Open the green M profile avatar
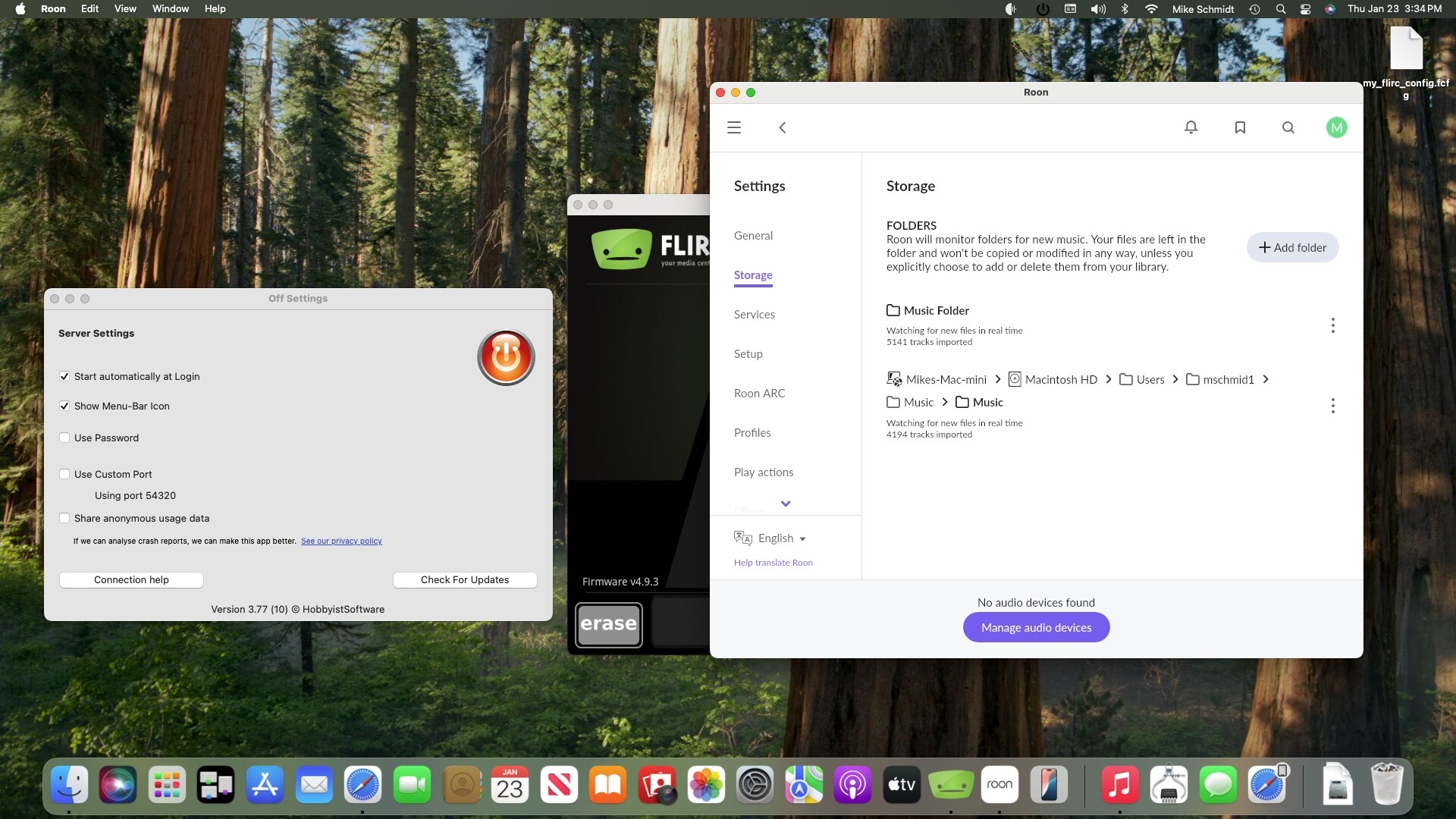Screen dimensions: 1456x819 [1336, 127]
